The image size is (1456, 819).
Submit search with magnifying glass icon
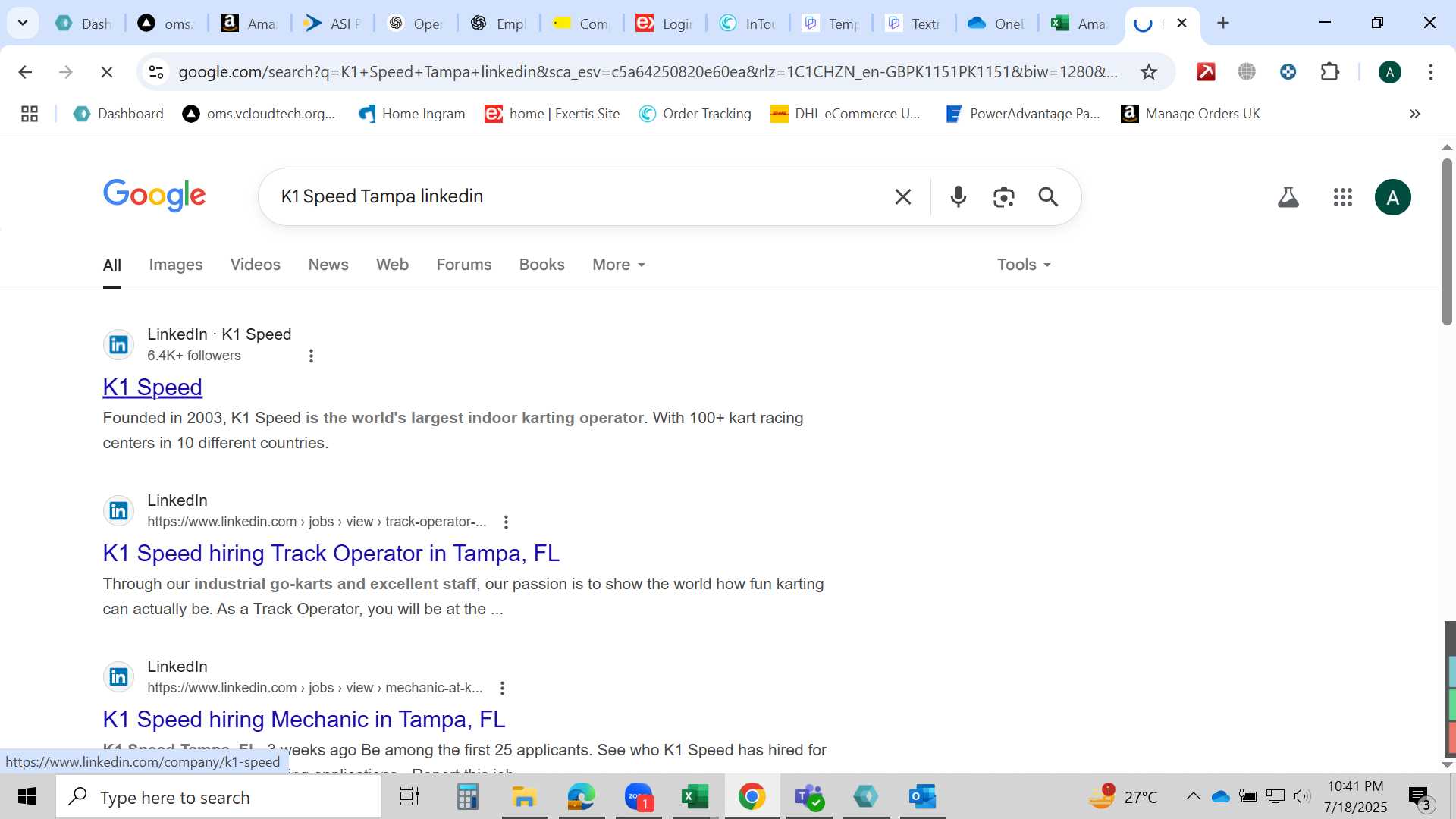pos(1048,197)
